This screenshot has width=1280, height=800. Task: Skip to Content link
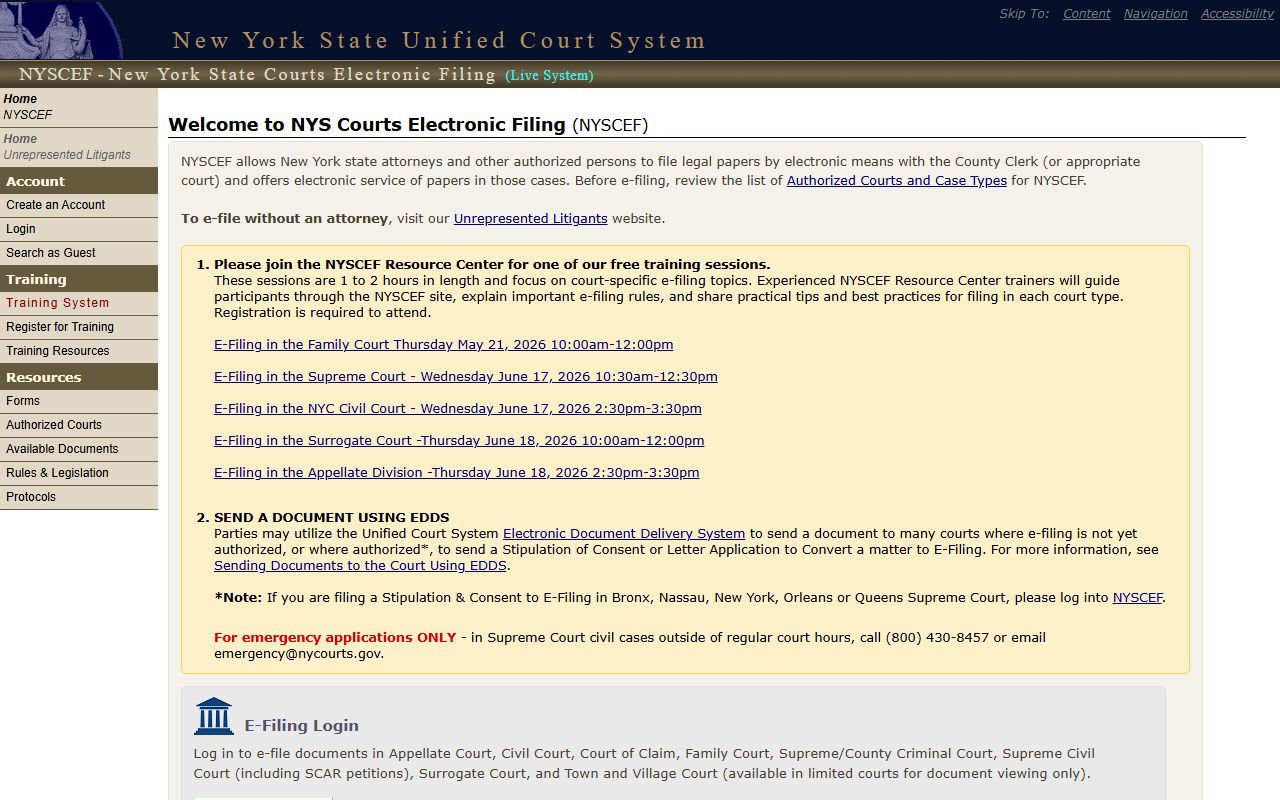[x=1086, y=14]
